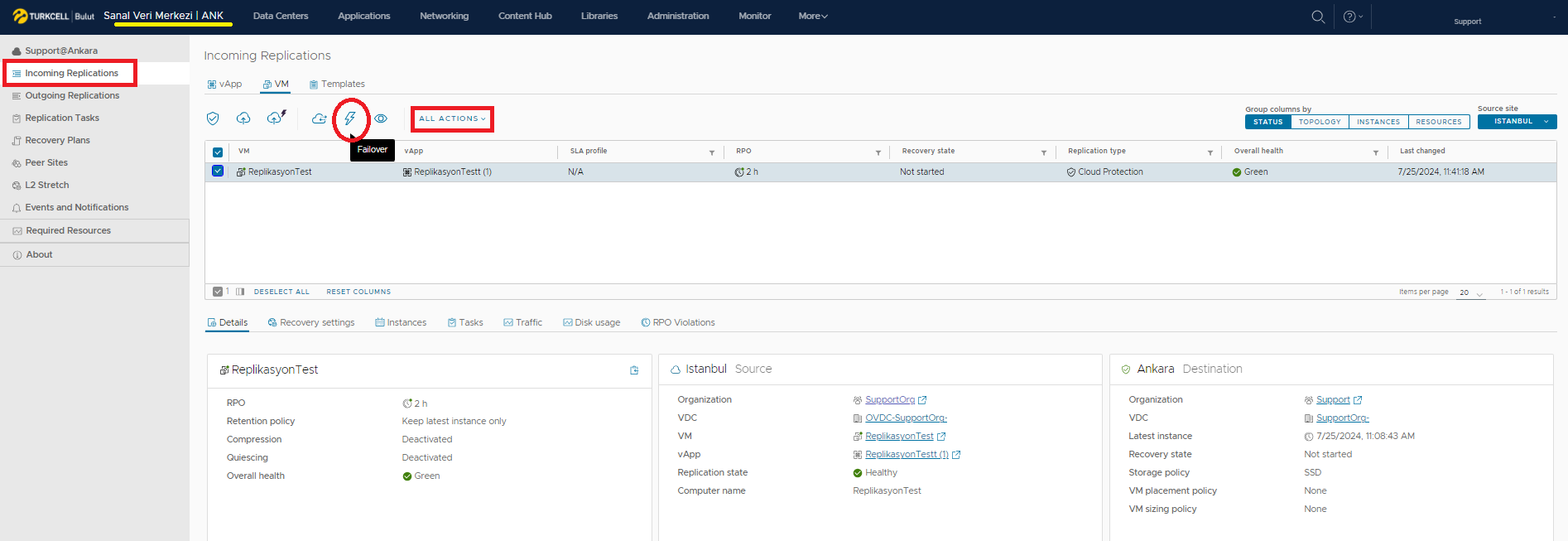Open L2 Stretch in sidebar

47,186
